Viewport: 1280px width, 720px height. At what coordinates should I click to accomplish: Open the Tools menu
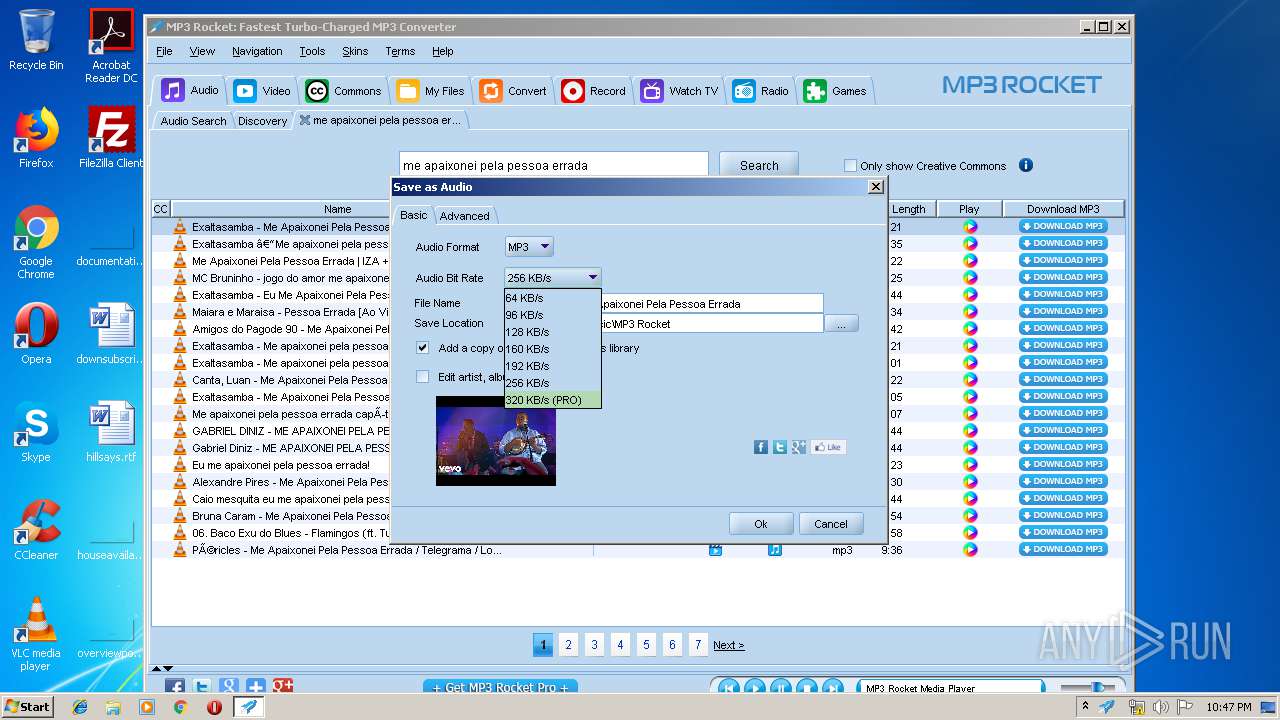click(x=312, y=51)
